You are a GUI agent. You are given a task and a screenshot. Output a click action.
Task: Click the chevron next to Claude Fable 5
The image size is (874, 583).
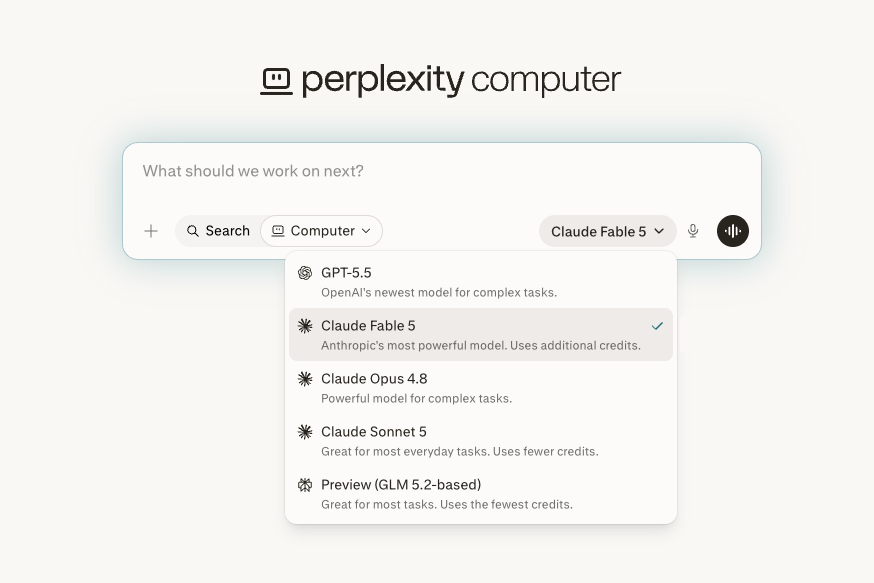click(x=659, y=231)
